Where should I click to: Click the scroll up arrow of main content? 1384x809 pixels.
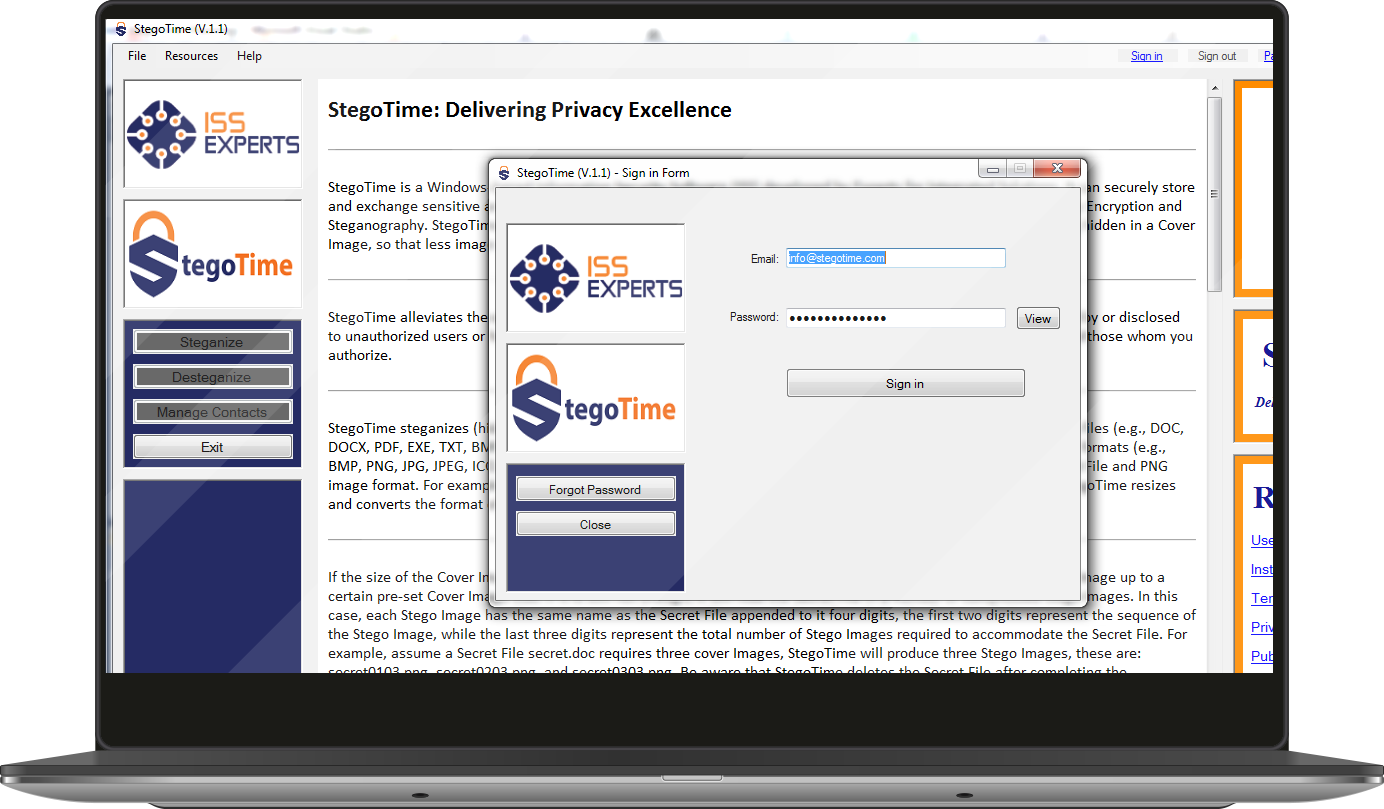point(1215,105)
